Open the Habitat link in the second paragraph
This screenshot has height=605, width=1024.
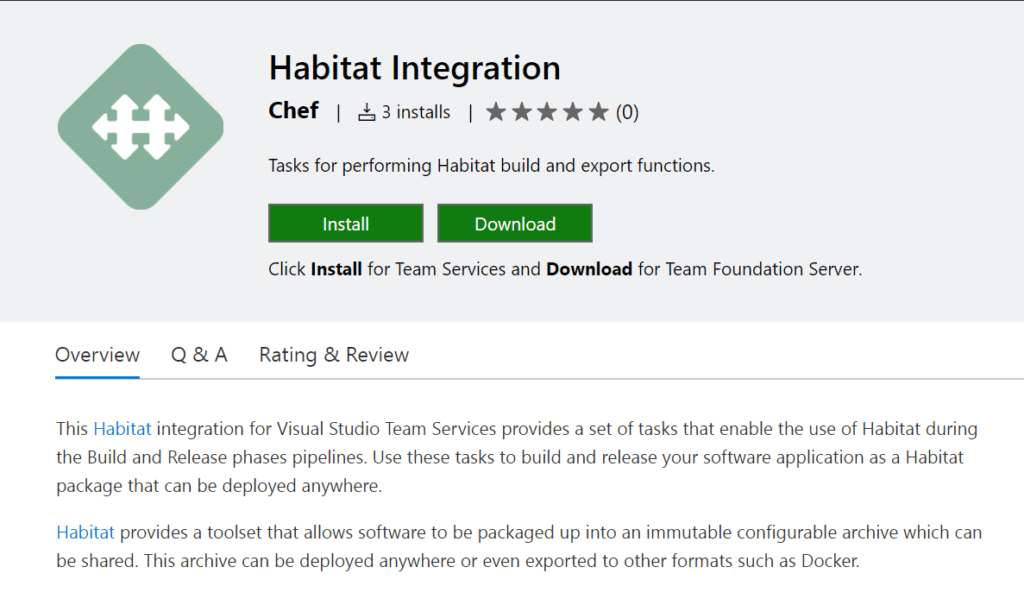point(85,532)
